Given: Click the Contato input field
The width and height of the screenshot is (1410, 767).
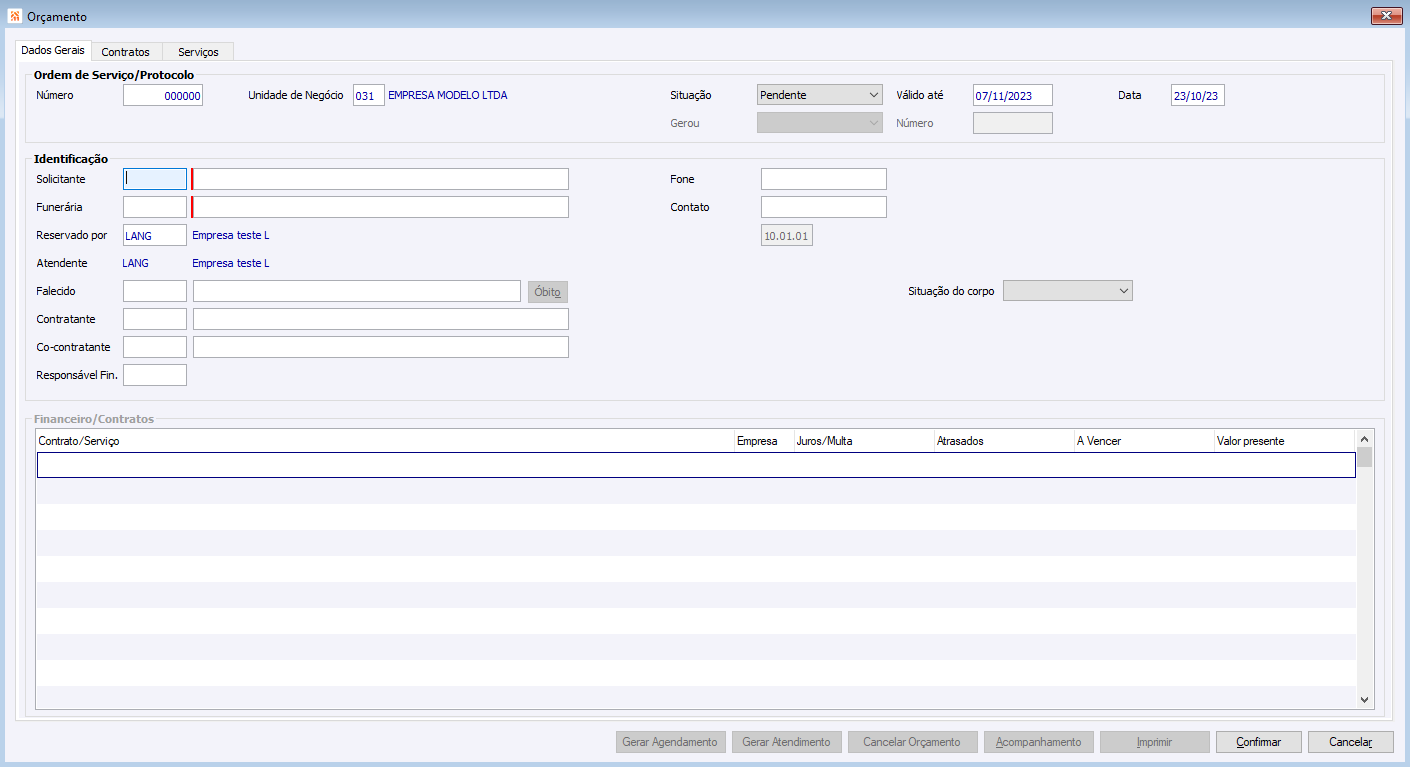Looking at the screenshot, I should click(x=824, y=207).
